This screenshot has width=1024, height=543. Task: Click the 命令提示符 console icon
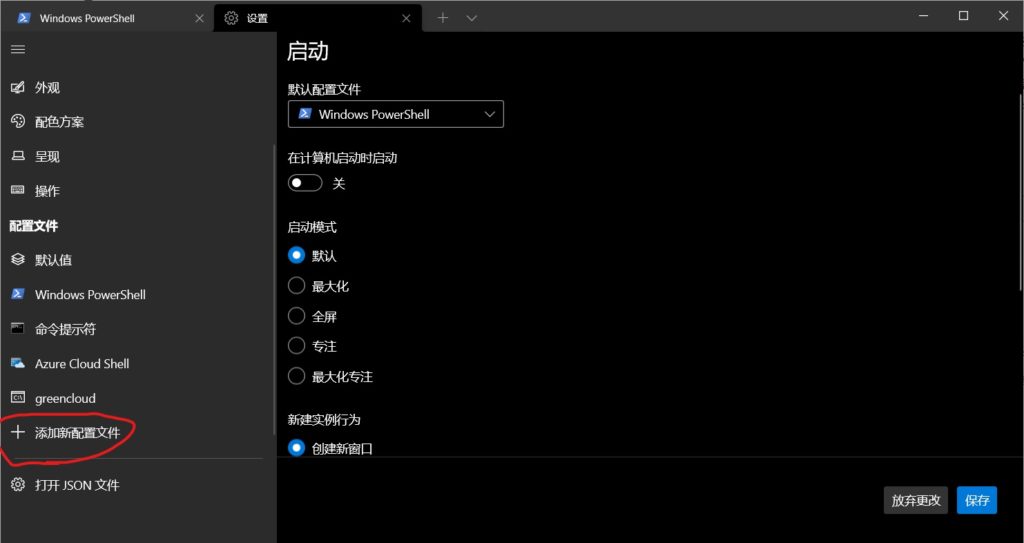18,329
